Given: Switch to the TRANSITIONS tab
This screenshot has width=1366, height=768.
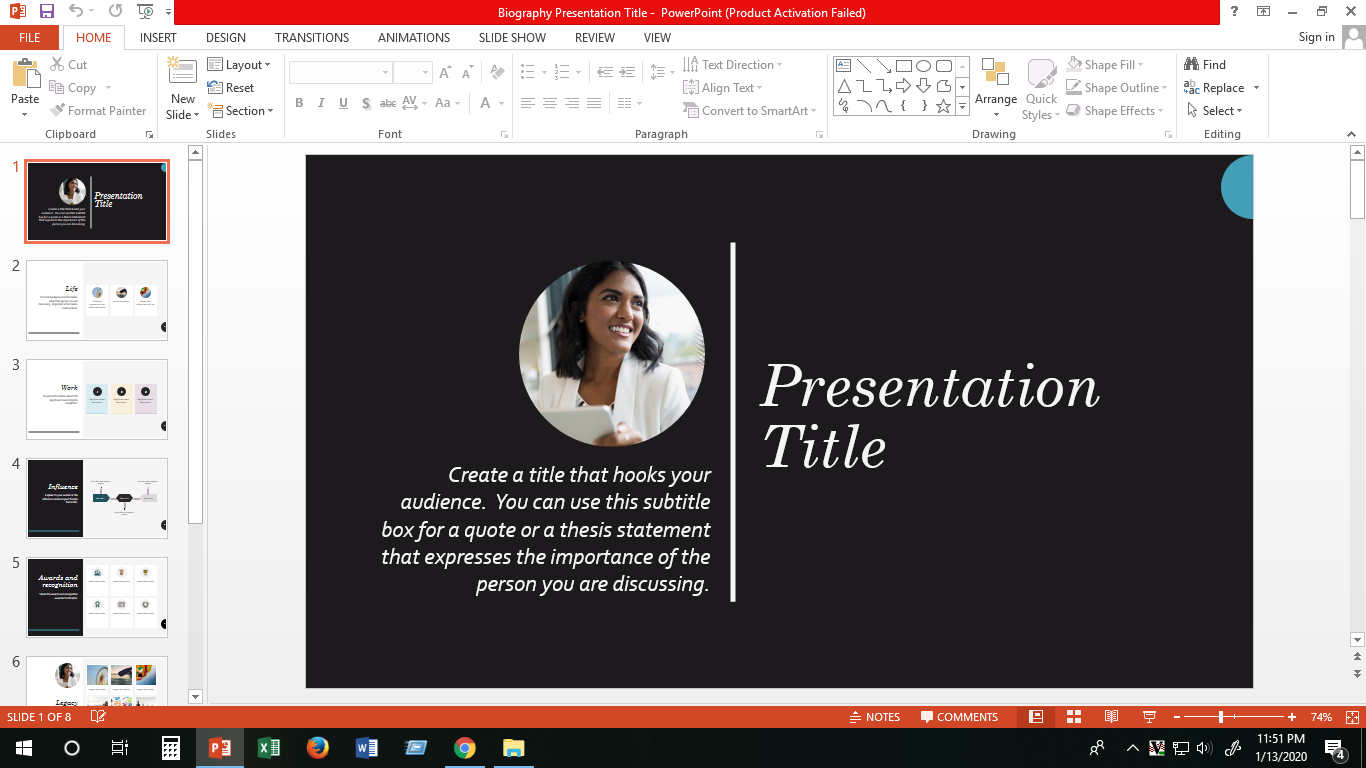Looking at the screenshot, I should tap(312, 38).
